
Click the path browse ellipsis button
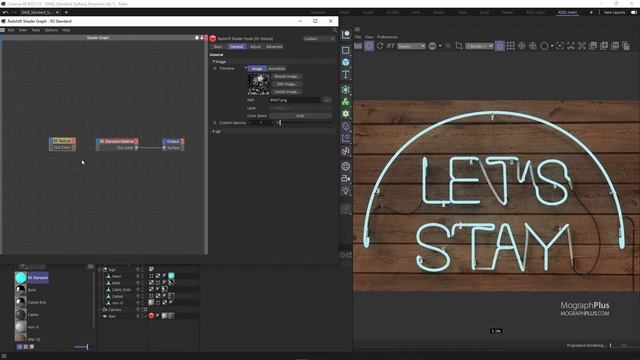point(327,100)
